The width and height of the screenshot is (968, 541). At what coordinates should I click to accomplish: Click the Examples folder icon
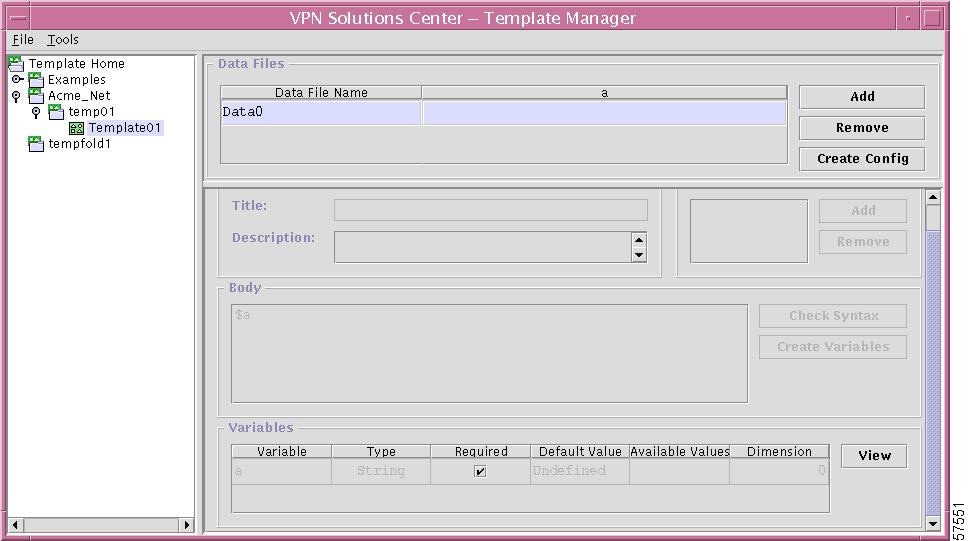point(36,80)
